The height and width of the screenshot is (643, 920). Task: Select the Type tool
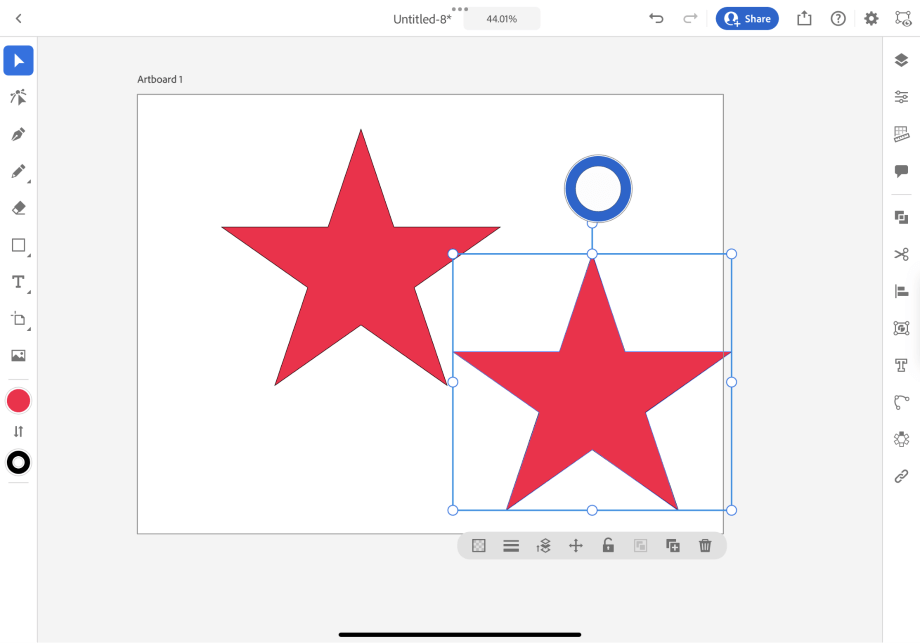click(x=18, y=282)
